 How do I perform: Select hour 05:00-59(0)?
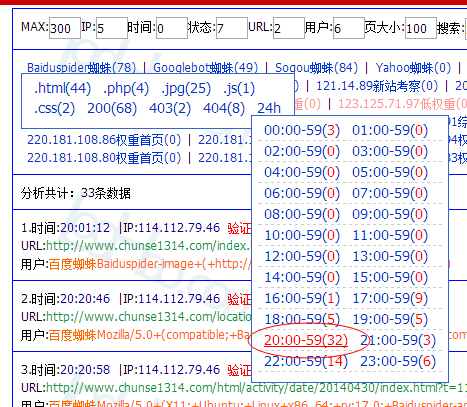tap(390, 172)
